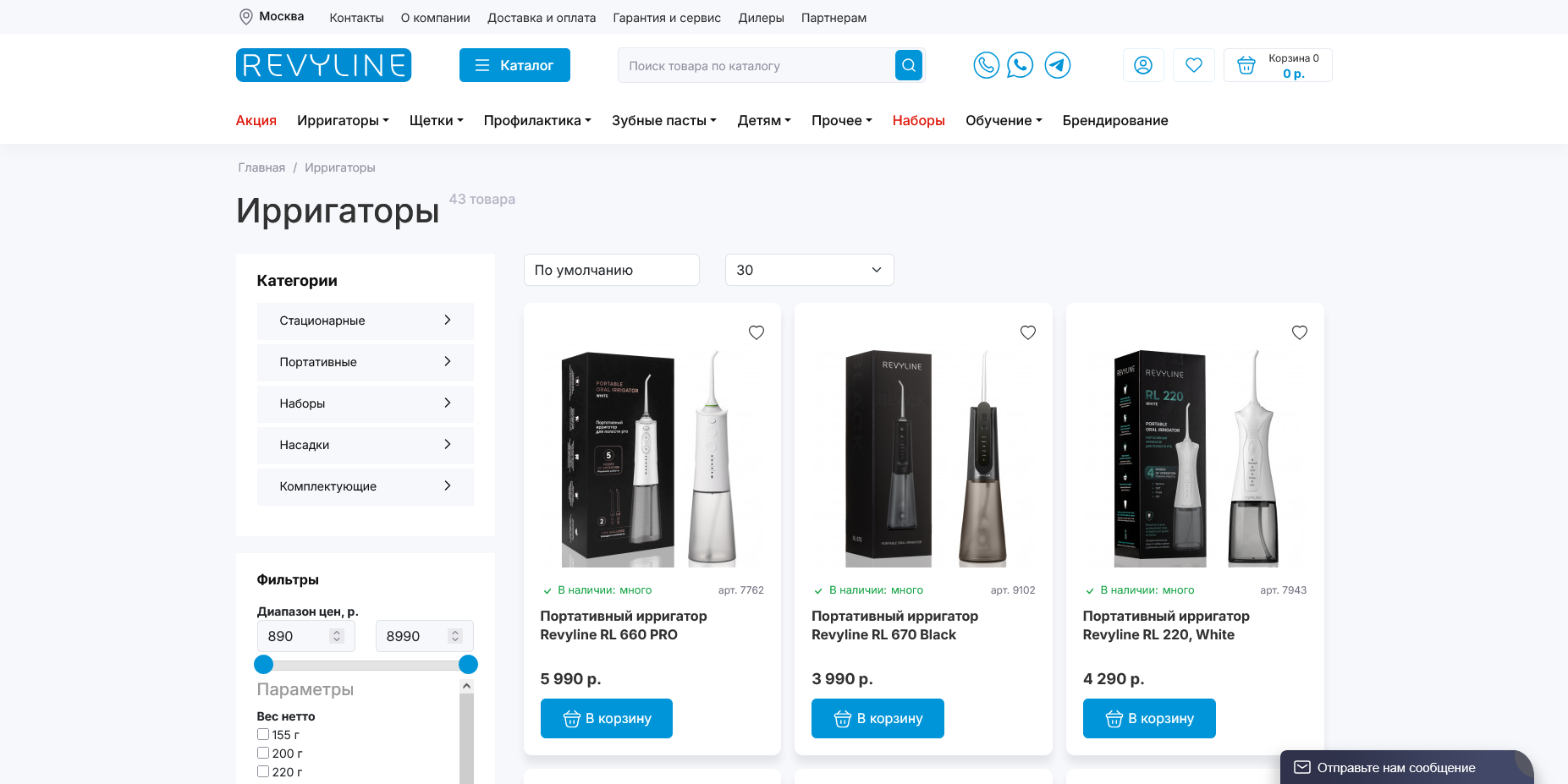Open the cart basket icon (Корзина)
Image resolution: width=1568 pixels, height=784 pixels.
[x=1246, y=65]
